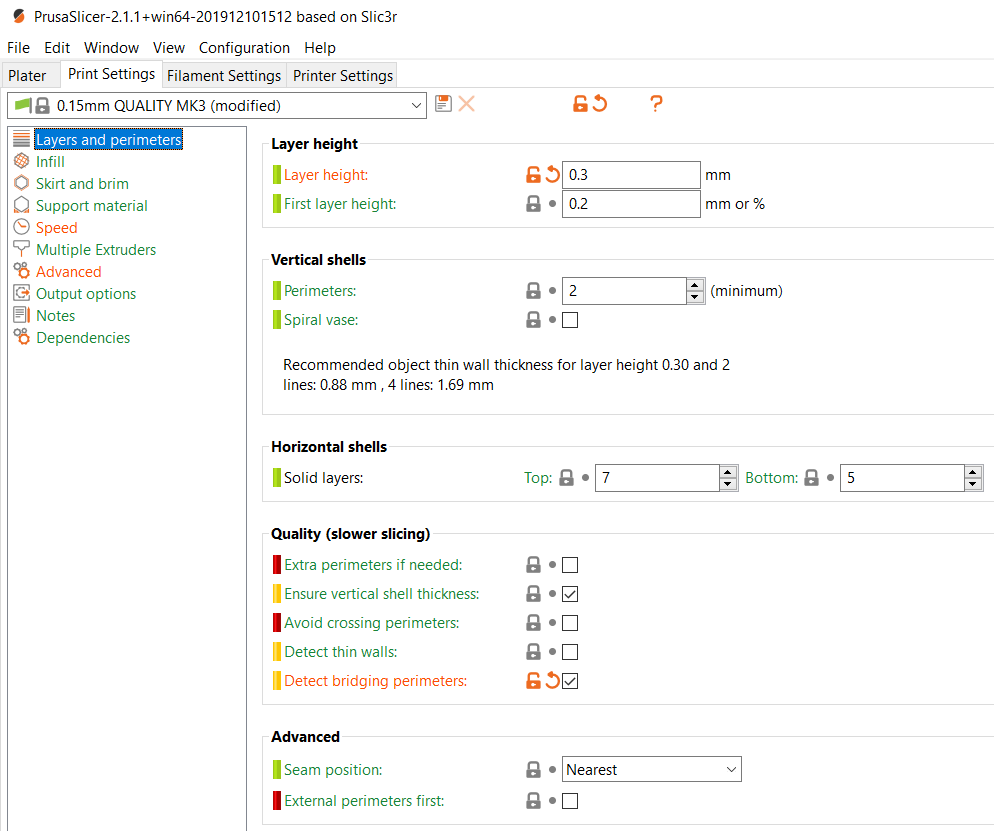
Task: Open the Help menu
Action: point(320,48)
